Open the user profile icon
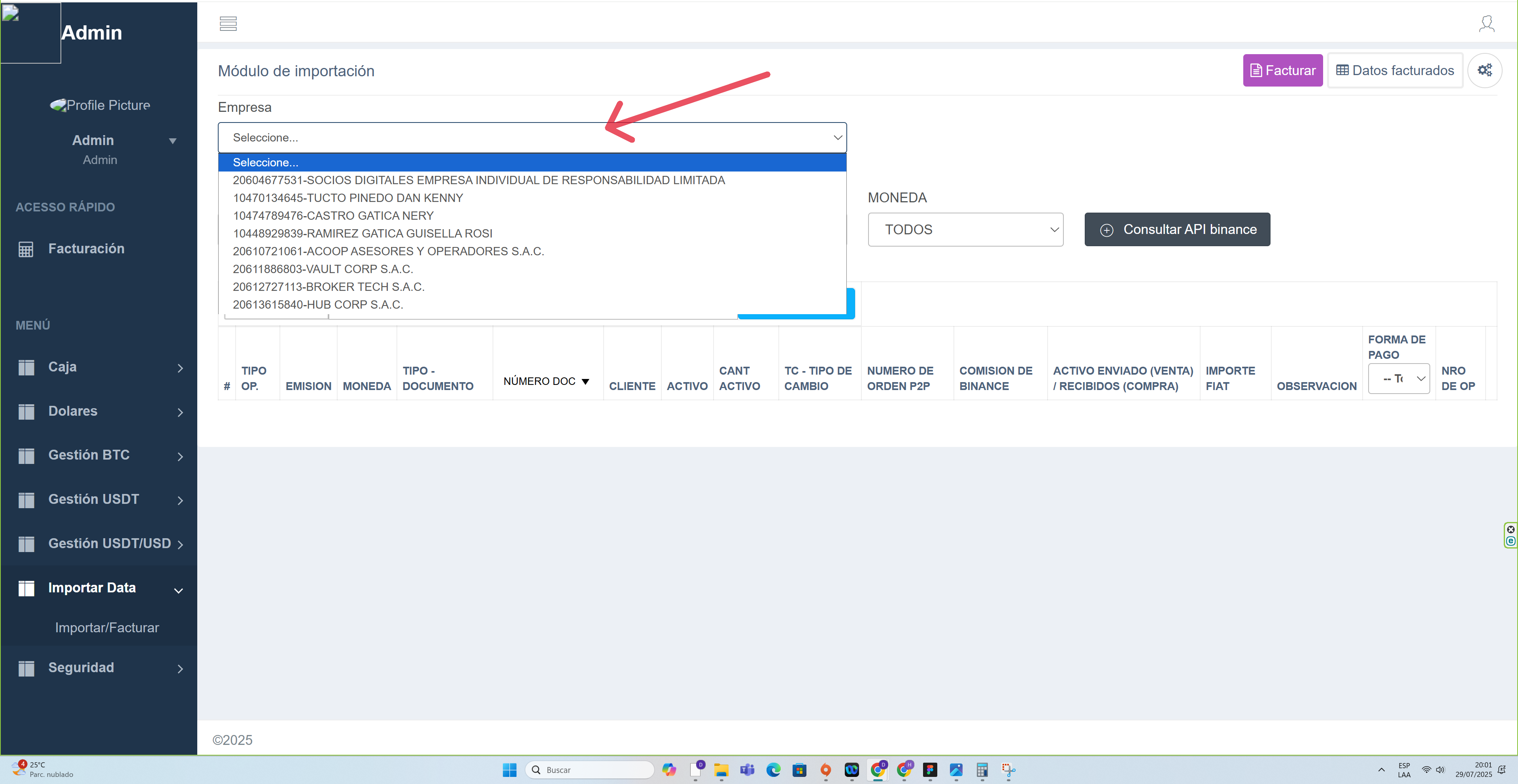The height and width of the screenshot is (784, 1518). click(1486, 24)
